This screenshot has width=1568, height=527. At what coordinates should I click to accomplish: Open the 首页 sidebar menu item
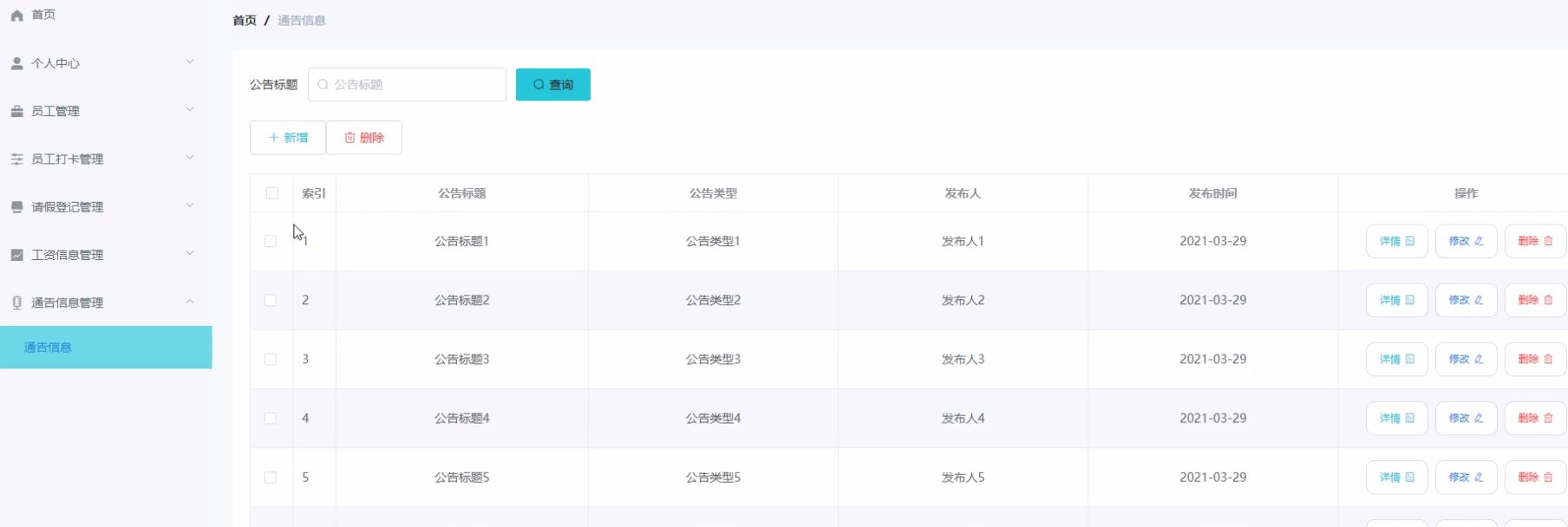click(43, 15)
